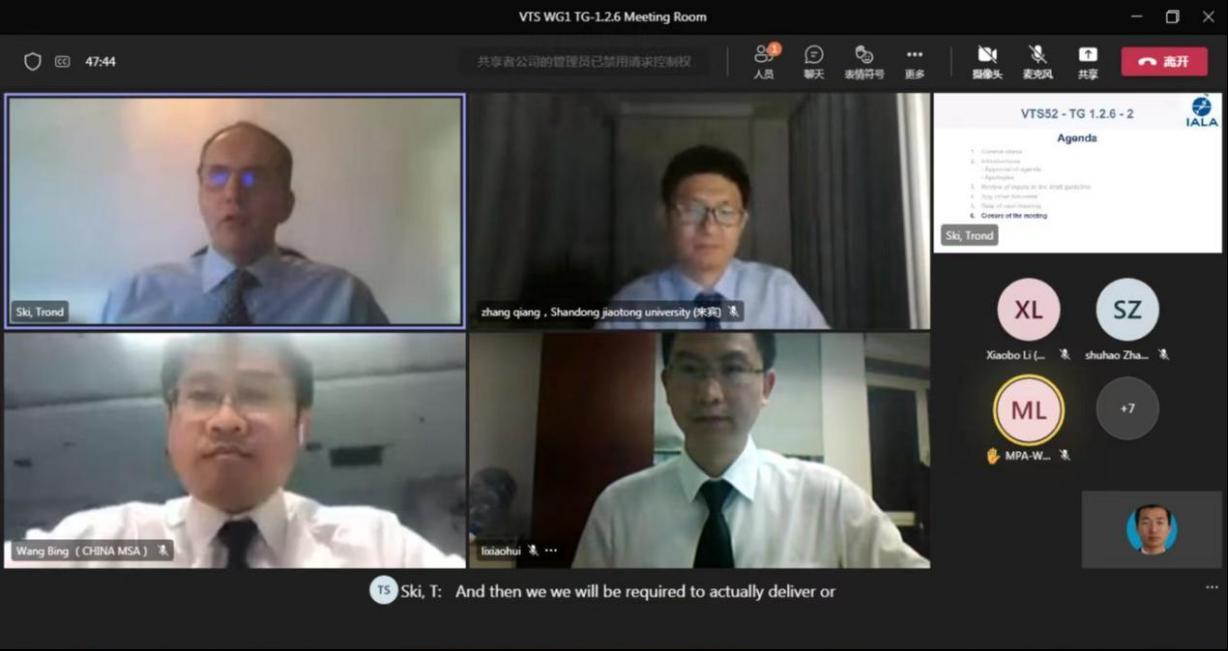Click the ML MPA-W participant avatar
Viewport: 1228px width, 651px height.
coord(1028,408)
